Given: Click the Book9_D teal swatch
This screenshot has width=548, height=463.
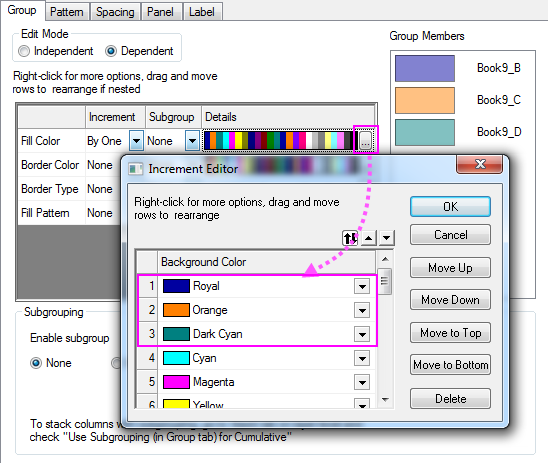Looking at the screenshot, I should click(425, 132).
